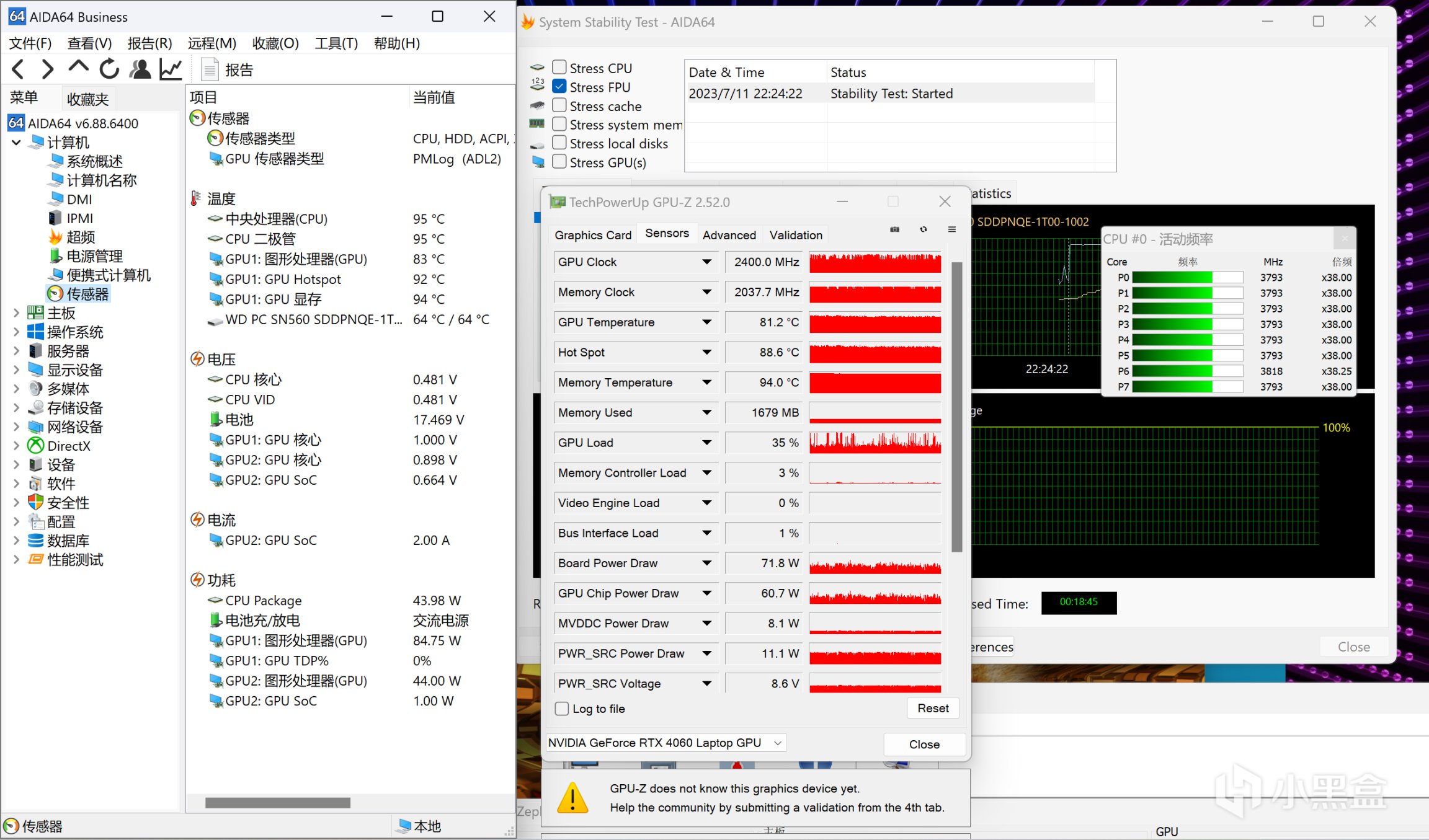The image size is (1429, 840).
Task: Enable Log to file checkbox
Action: pos(562,709)
